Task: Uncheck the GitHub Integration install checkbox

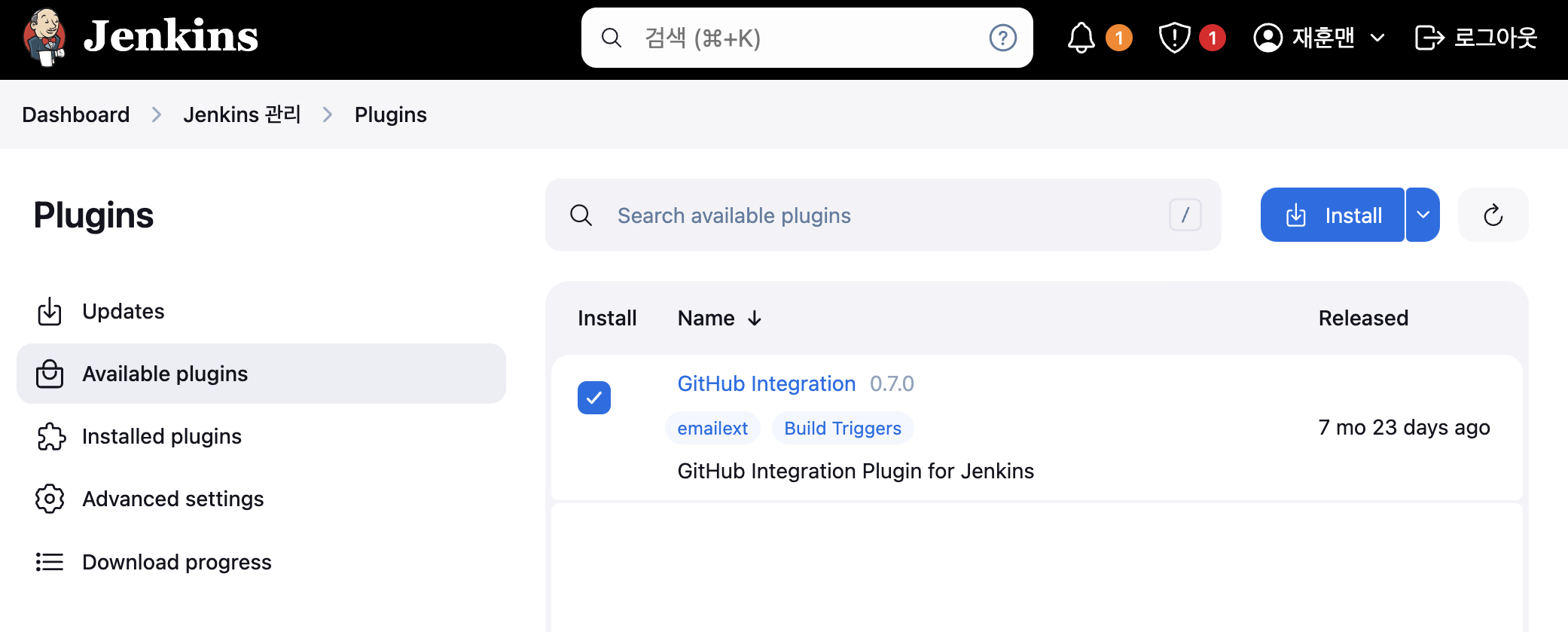Action: 594,398
